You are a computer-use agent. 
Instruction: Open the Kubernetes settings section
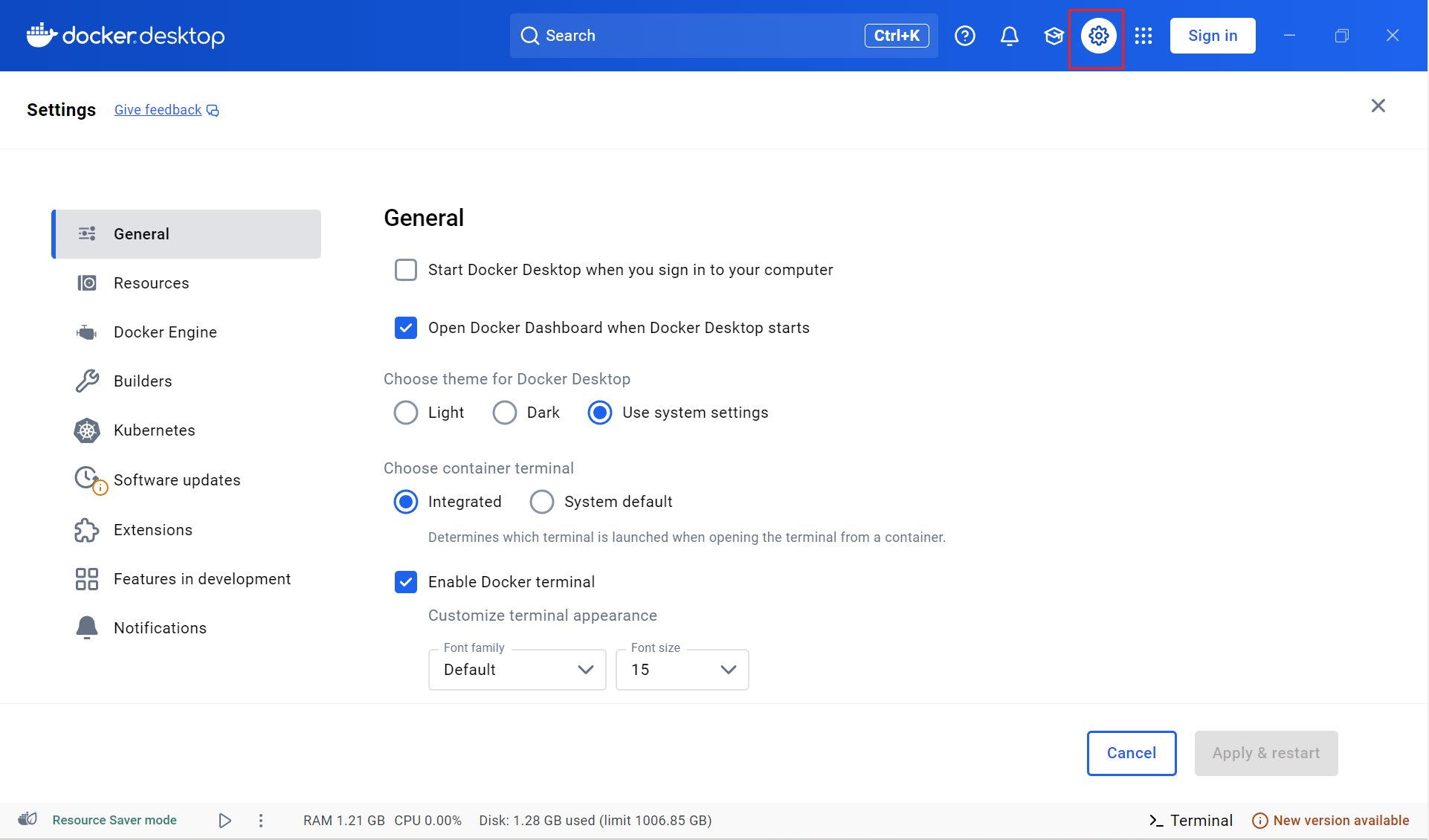tap(155, 430)
